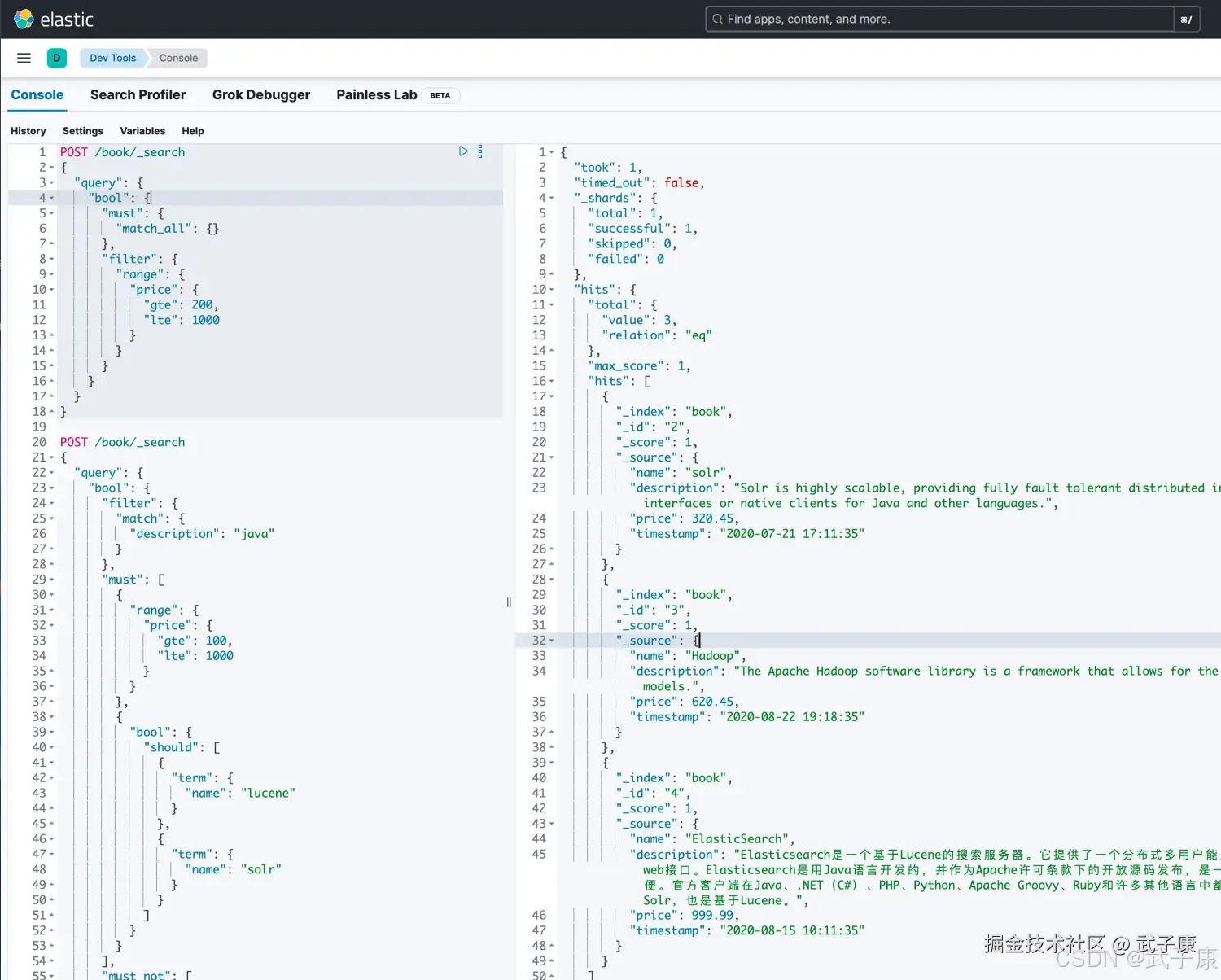Collapse the should array on line 40
1221x980 pixels.
pyautogui.click(x=52, y=747)
